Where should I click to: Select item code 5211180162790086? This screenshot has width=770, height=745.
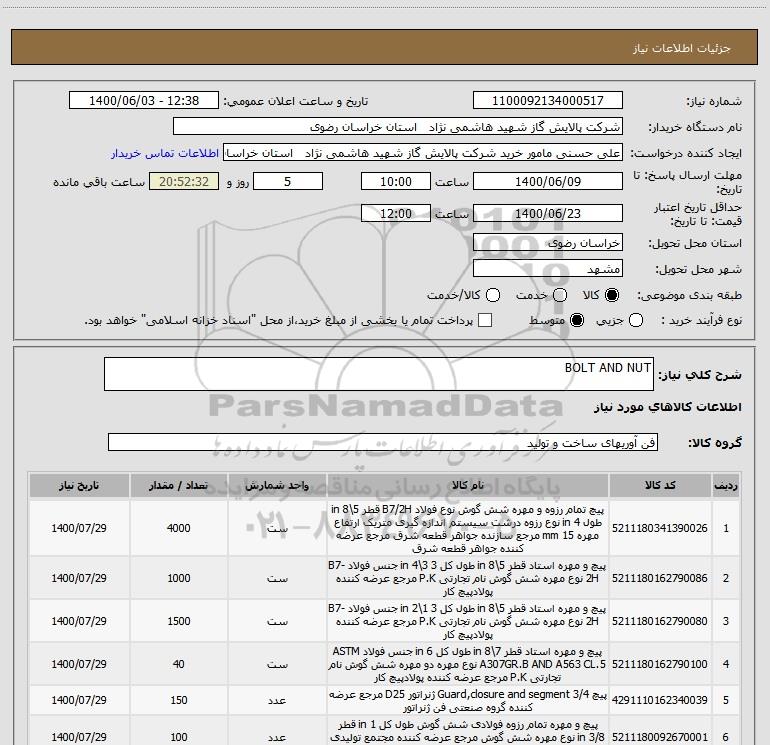pyautogui.click(x=660, y=579)
